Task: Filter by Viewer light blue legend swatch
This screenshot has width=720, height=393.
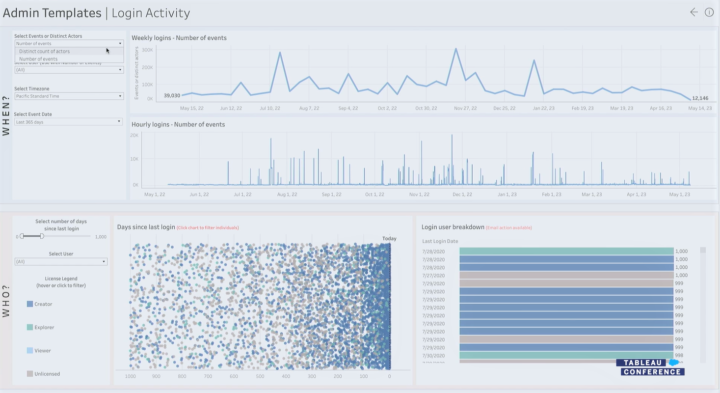Action: pyautogui.click(x=30, y=350)
